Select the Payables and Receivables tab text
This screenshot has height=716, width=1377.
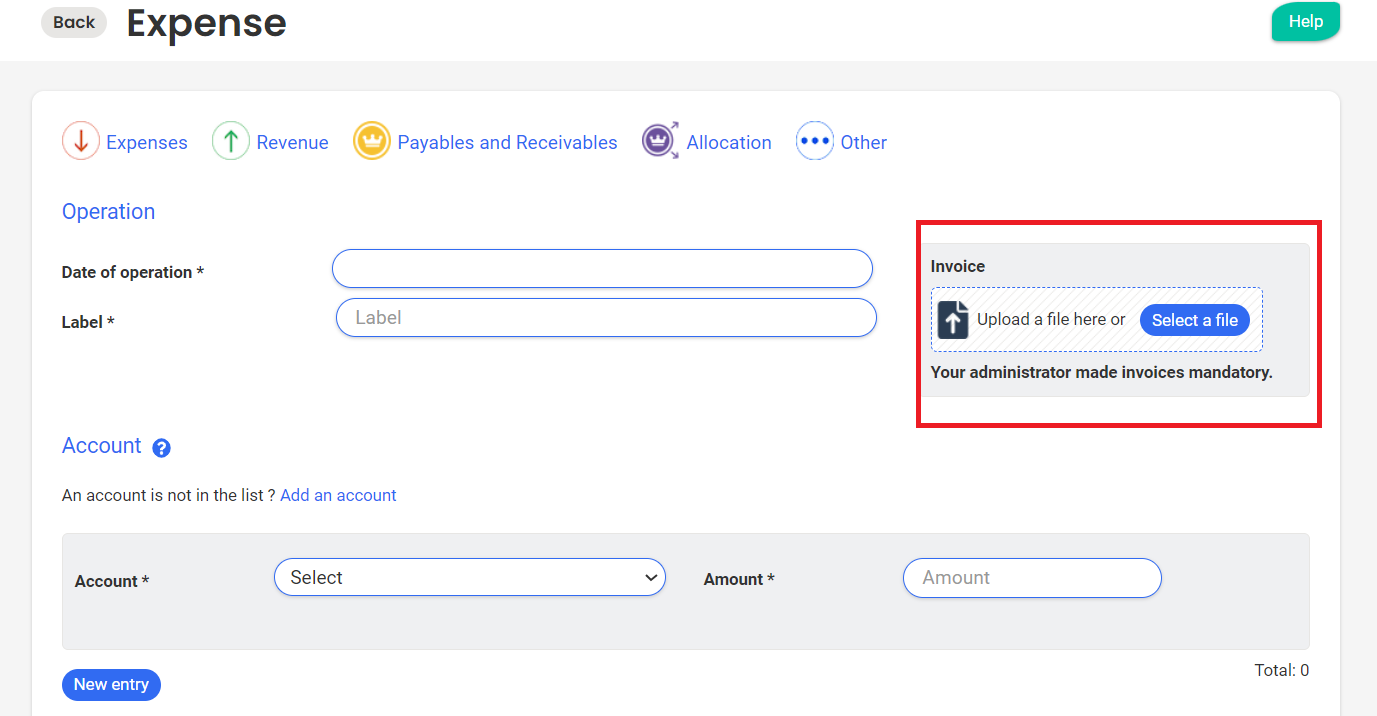point(507,143)
